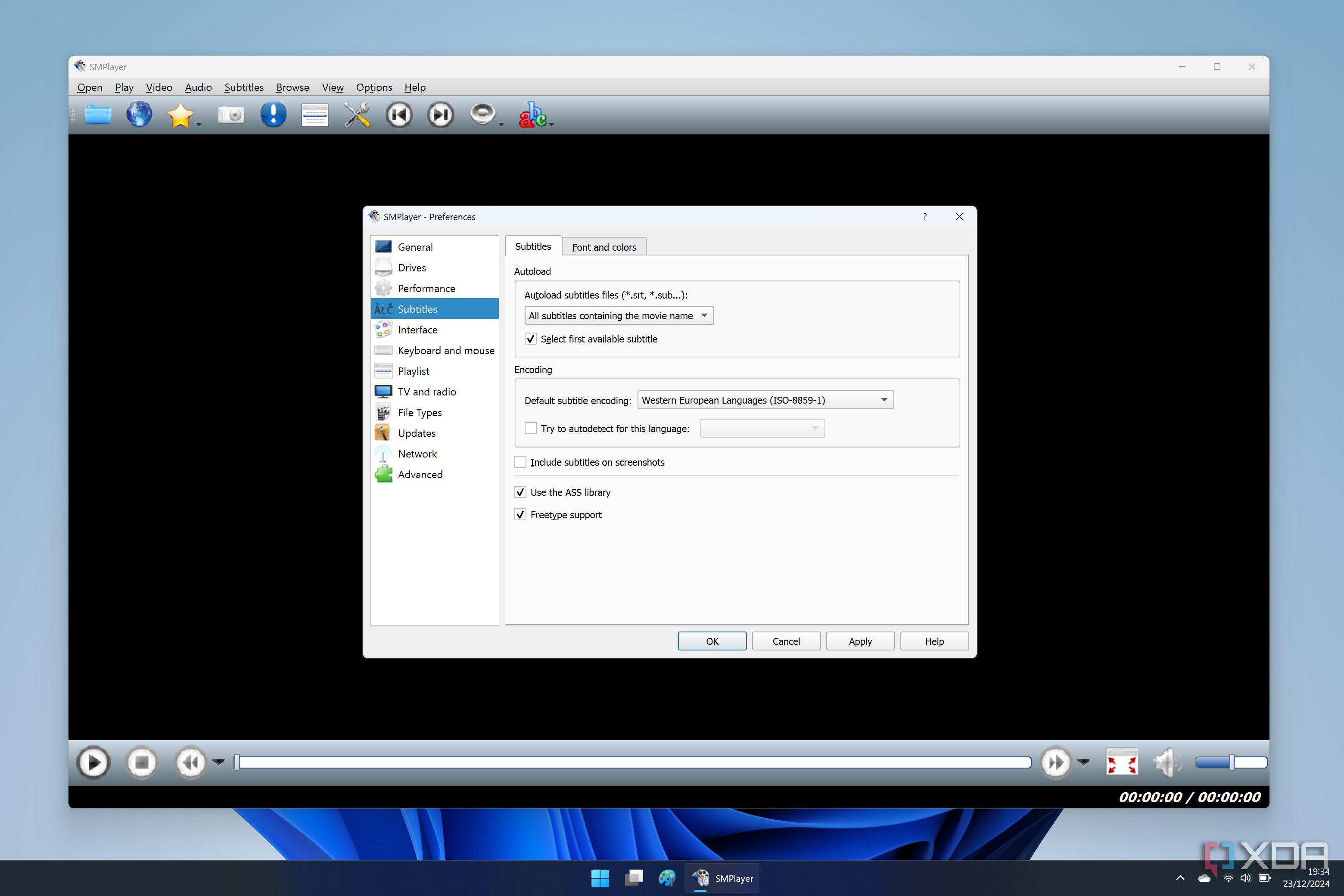The width and height of the screenshot is (1344, 896).
Task: Open preferences via wrench and screwdriver icon
Action: coord(357,115)
